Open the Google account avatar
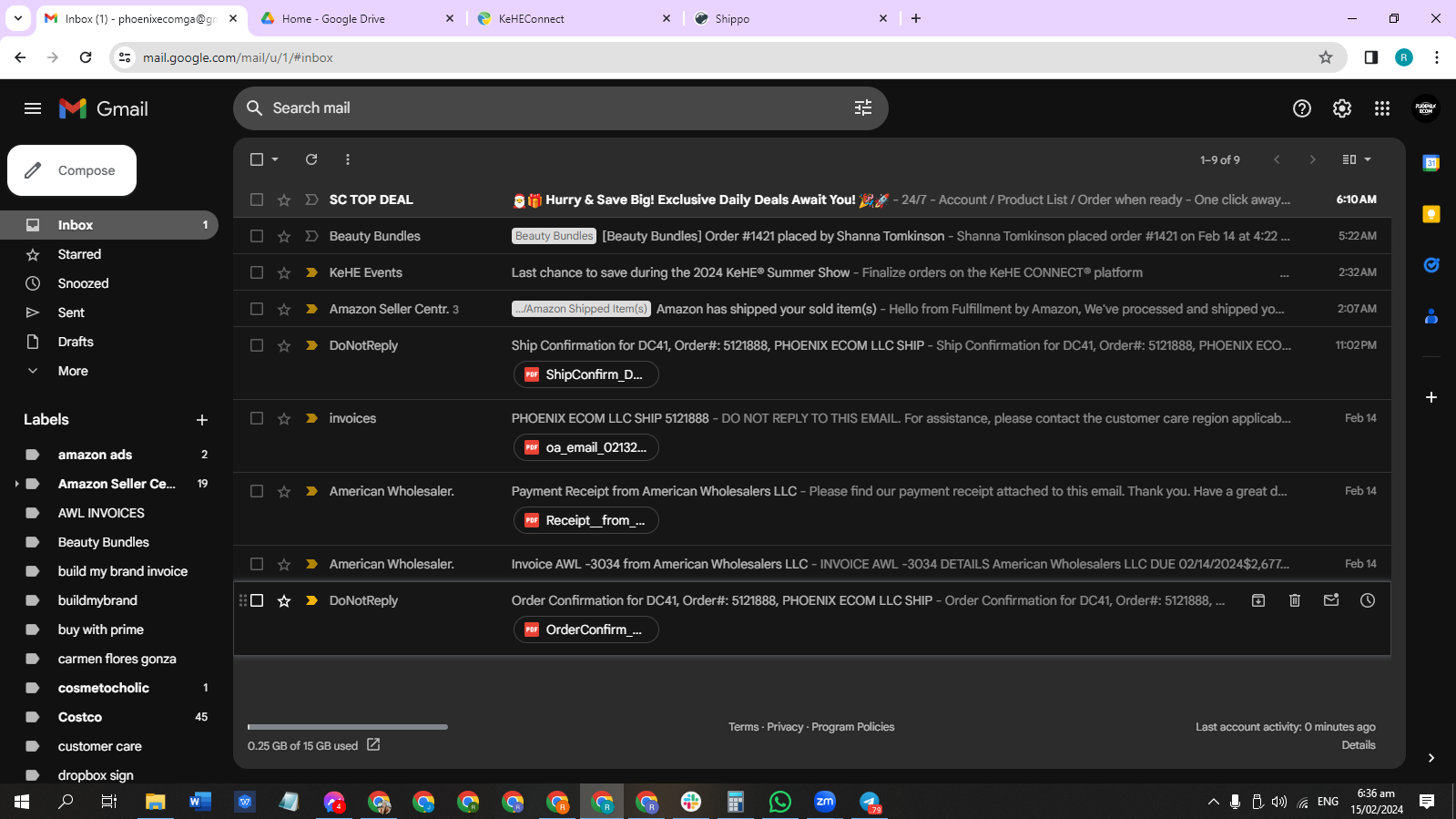Screen dimensions: 1456x819 pos(1426,108)
